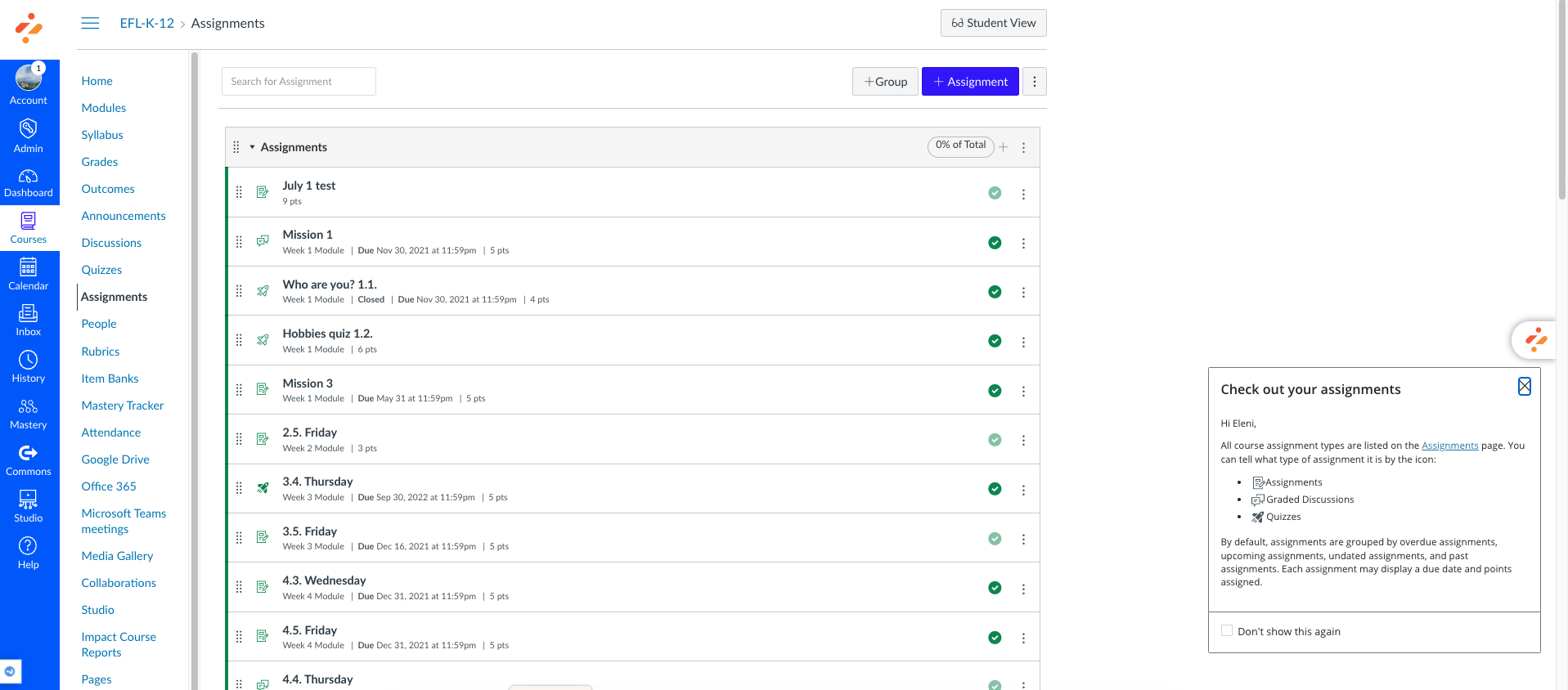The width and height of the screenshot is (1568, 690).
Task: Click drag handle of Assignments group header
Action: tap(236, 147)
